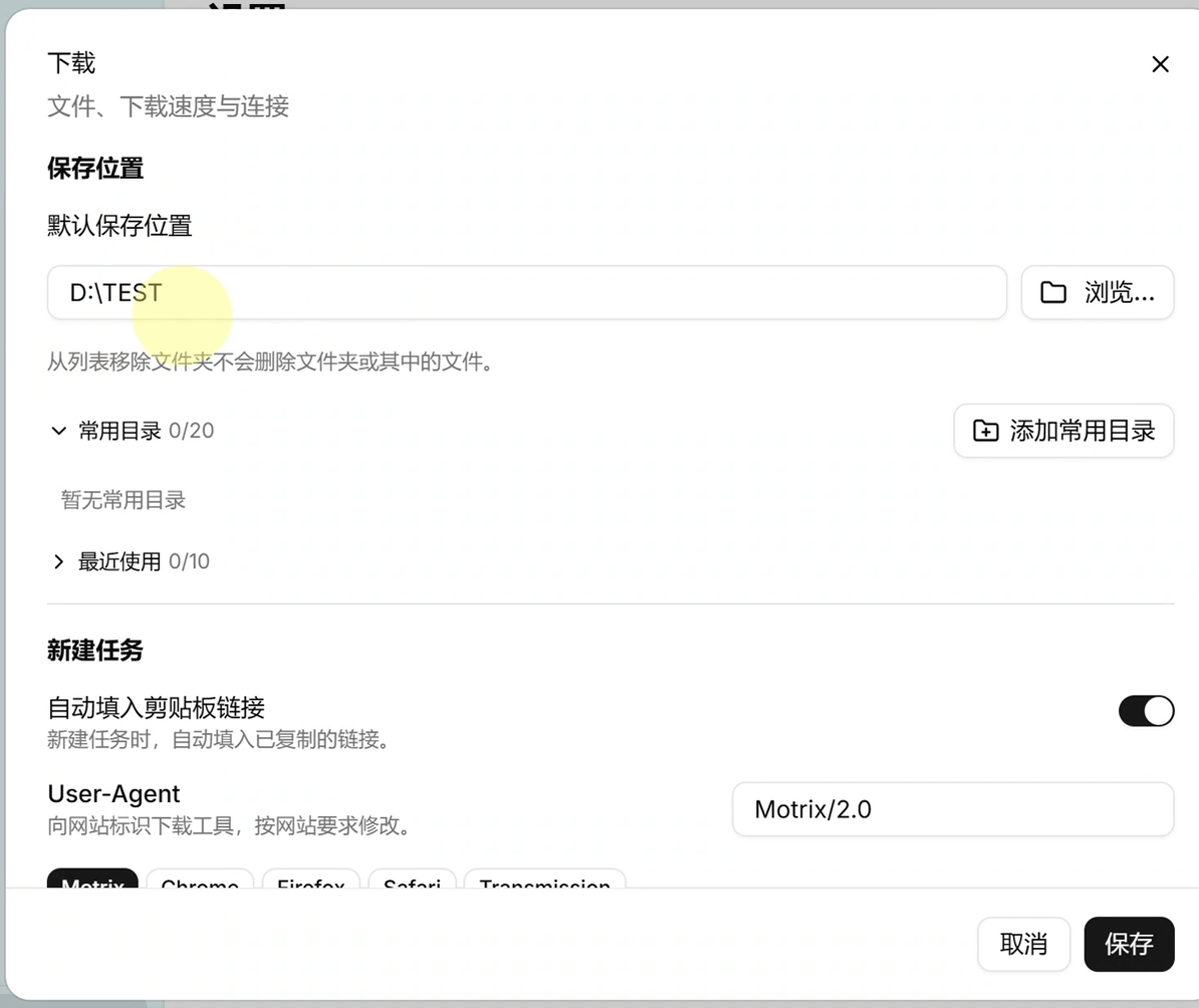This screenshot has height=1008, width=1199.
Task: Click the 浏览... text label
Action: point(1119,293)
